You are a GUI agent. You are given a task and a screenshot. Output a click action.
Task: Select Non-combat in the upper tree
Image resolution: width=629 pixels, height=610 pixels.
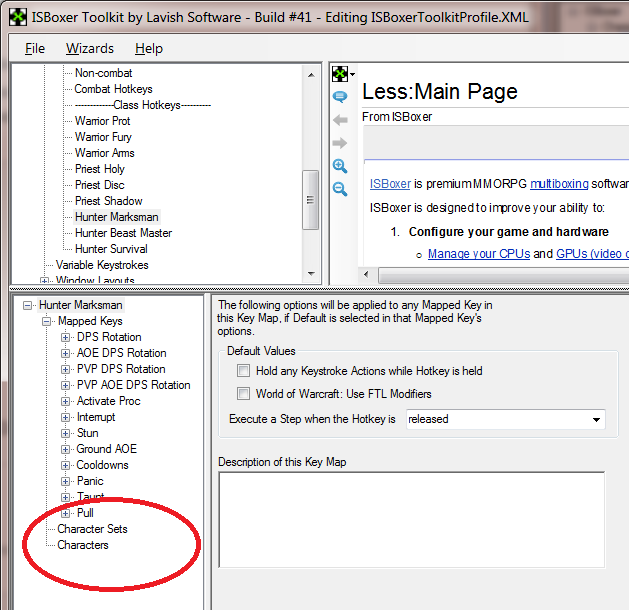point(103,73)
